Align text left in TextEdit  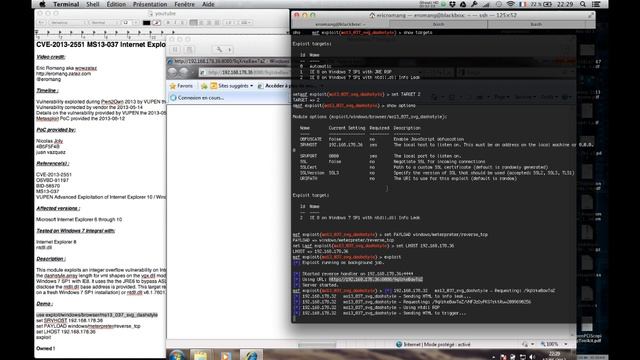(x=193, y=23)
